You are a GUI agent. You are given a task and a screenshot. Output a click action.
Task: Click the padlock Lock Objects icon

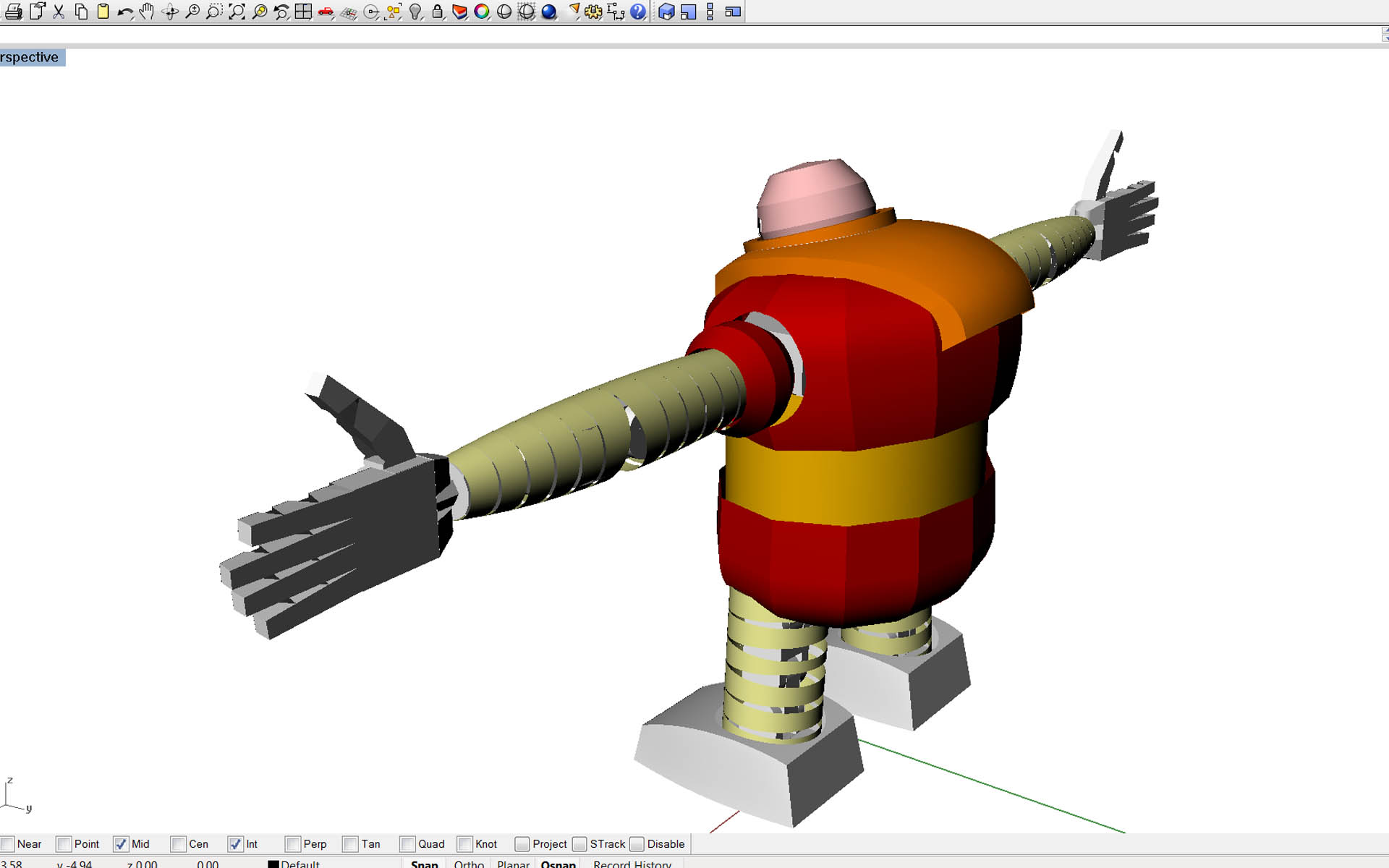(438, 12)
